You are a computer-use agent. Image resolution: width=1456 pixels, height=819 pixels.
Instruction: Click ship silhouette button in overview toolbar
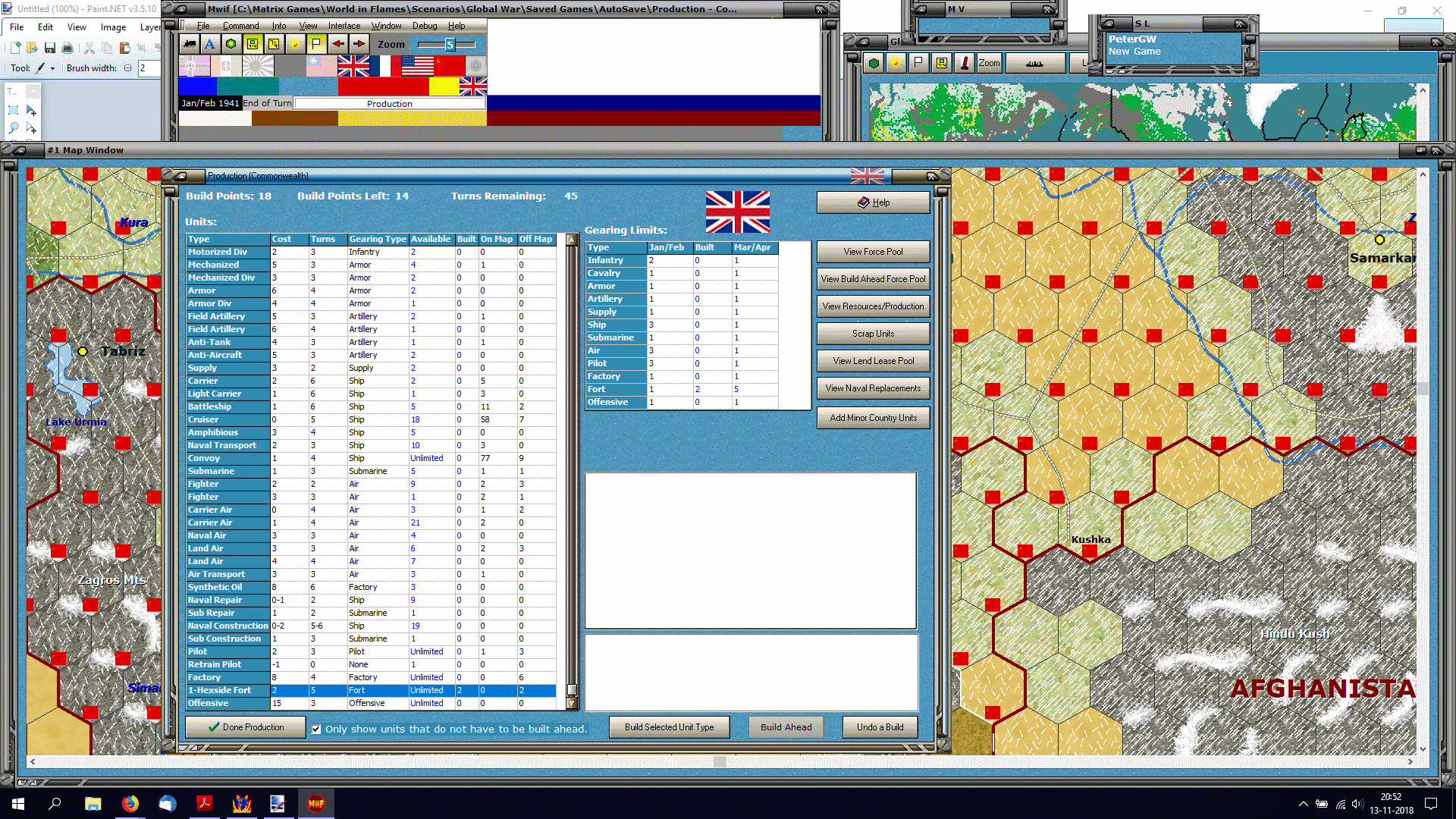point(1034,63)
